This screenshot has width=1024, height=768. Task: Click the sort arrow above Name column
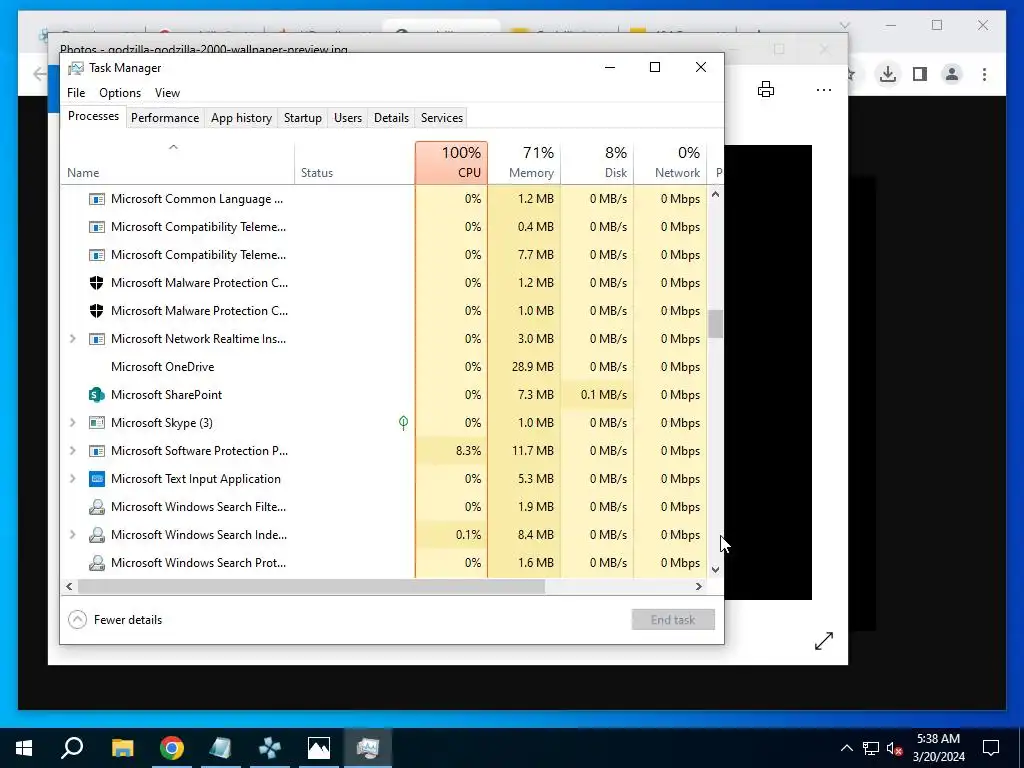tap(173, 147)
